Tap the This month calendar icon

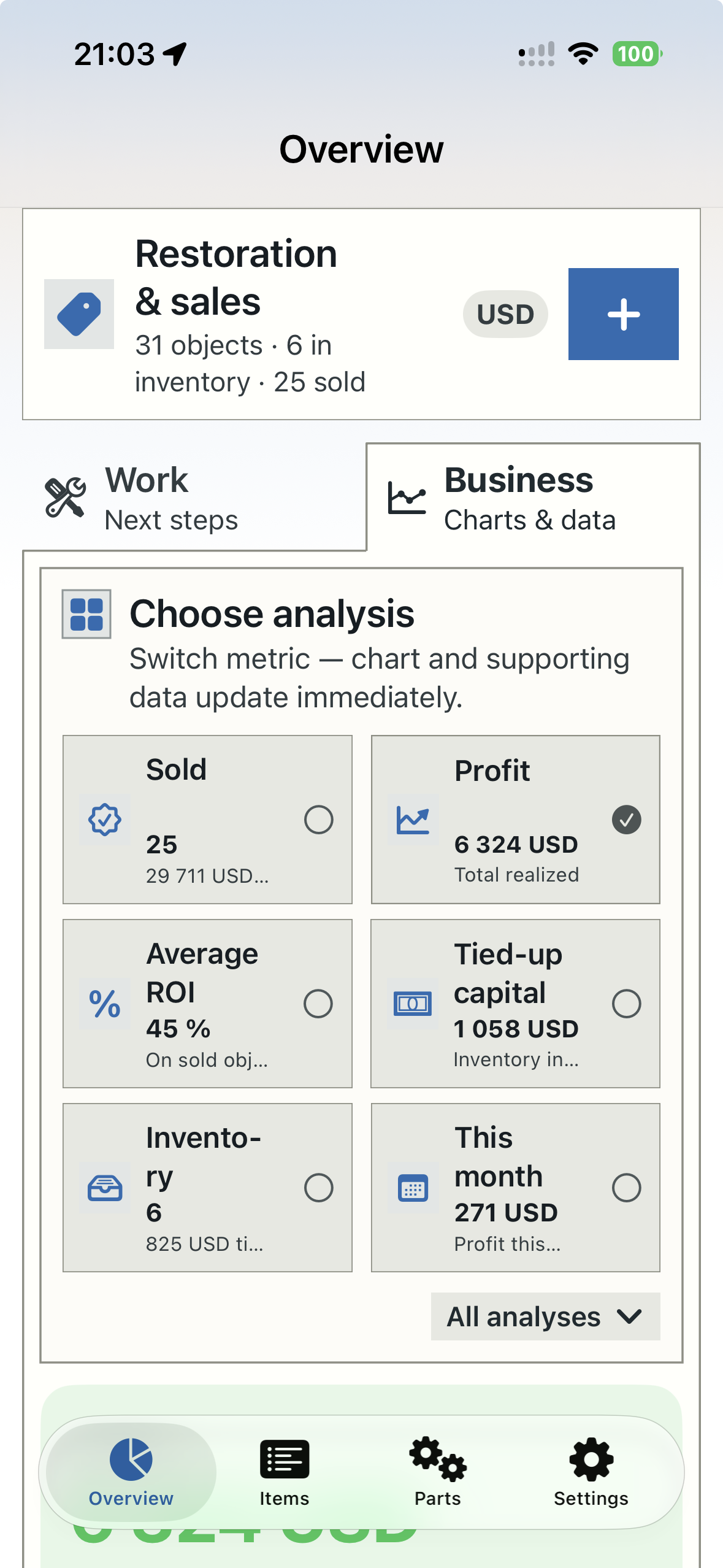pos(413,1188)
